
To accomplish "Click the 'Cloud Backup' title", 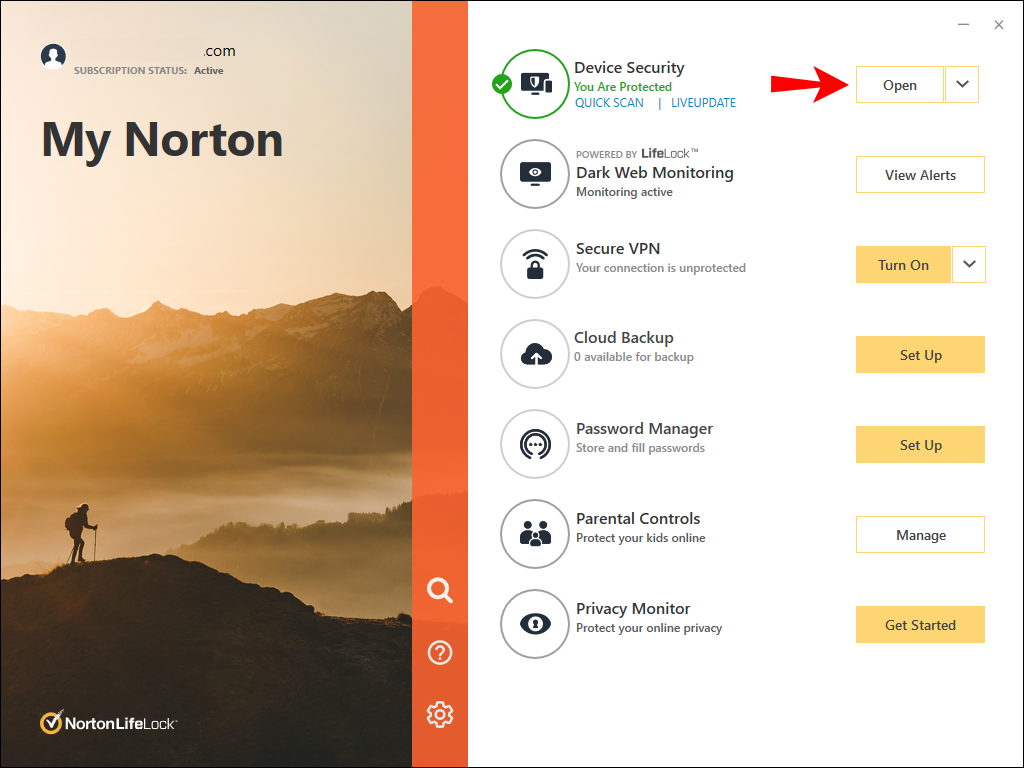I will (624, 338).
